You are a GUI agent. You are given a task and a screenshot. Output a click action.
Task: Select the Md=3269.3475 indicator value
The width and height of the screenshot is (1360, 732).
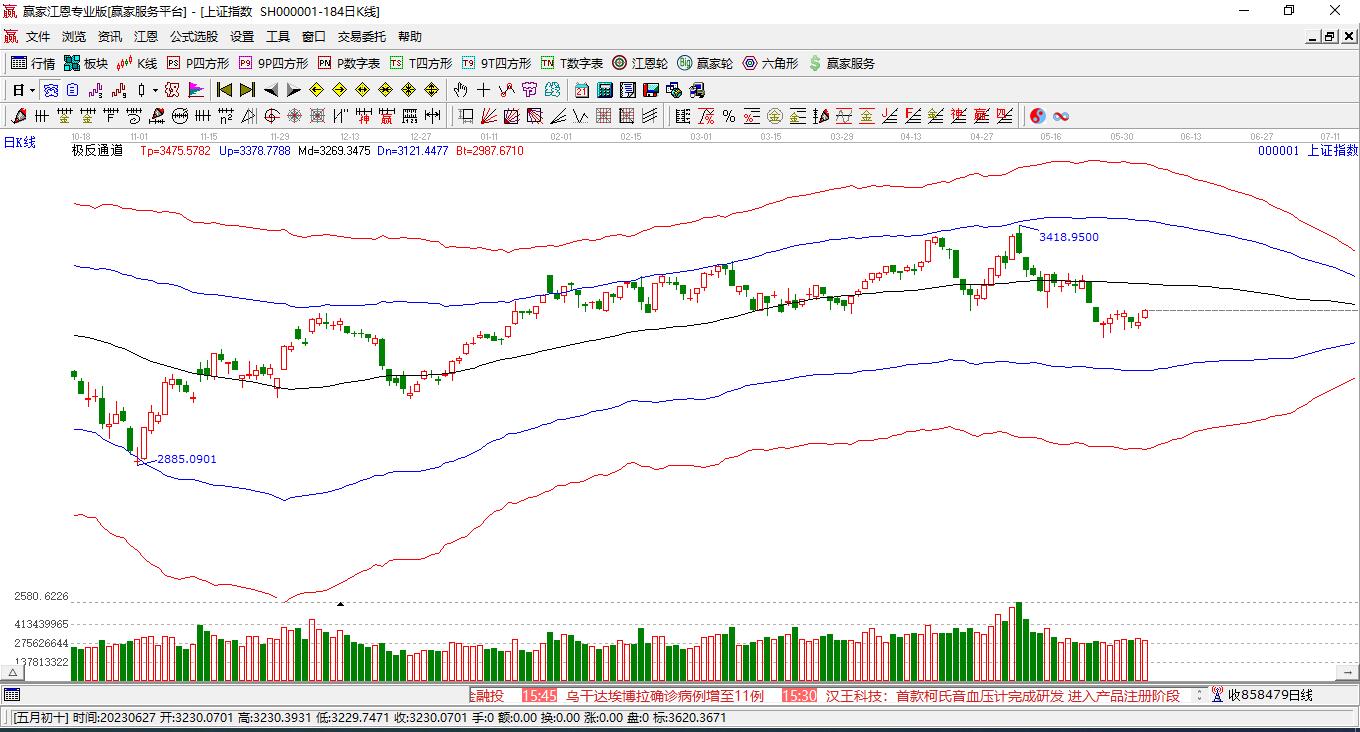tap(334, 151)
